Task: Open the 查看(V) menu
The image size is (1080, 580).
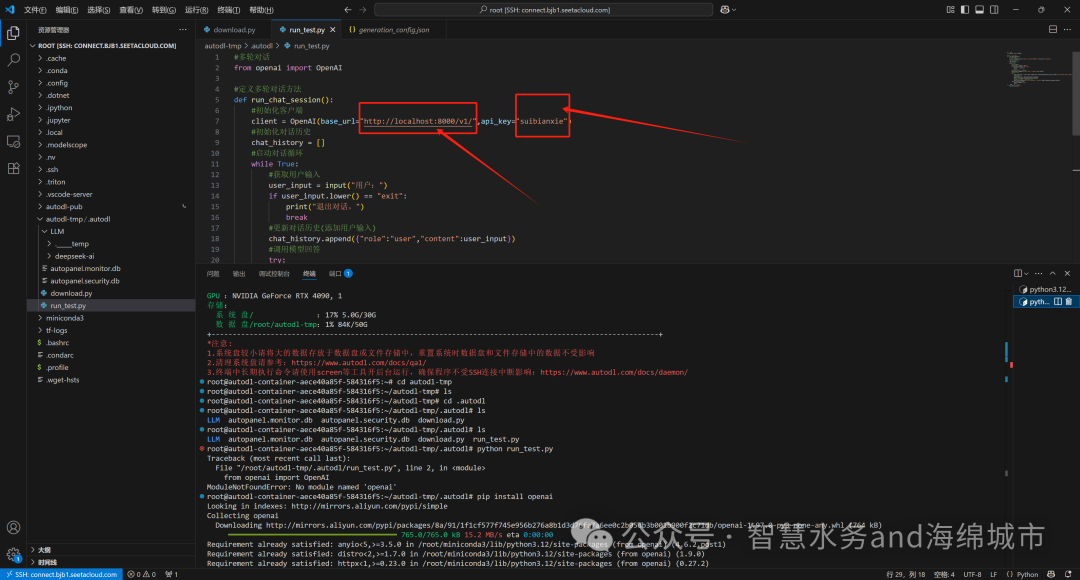Action: tap(131, 10)
